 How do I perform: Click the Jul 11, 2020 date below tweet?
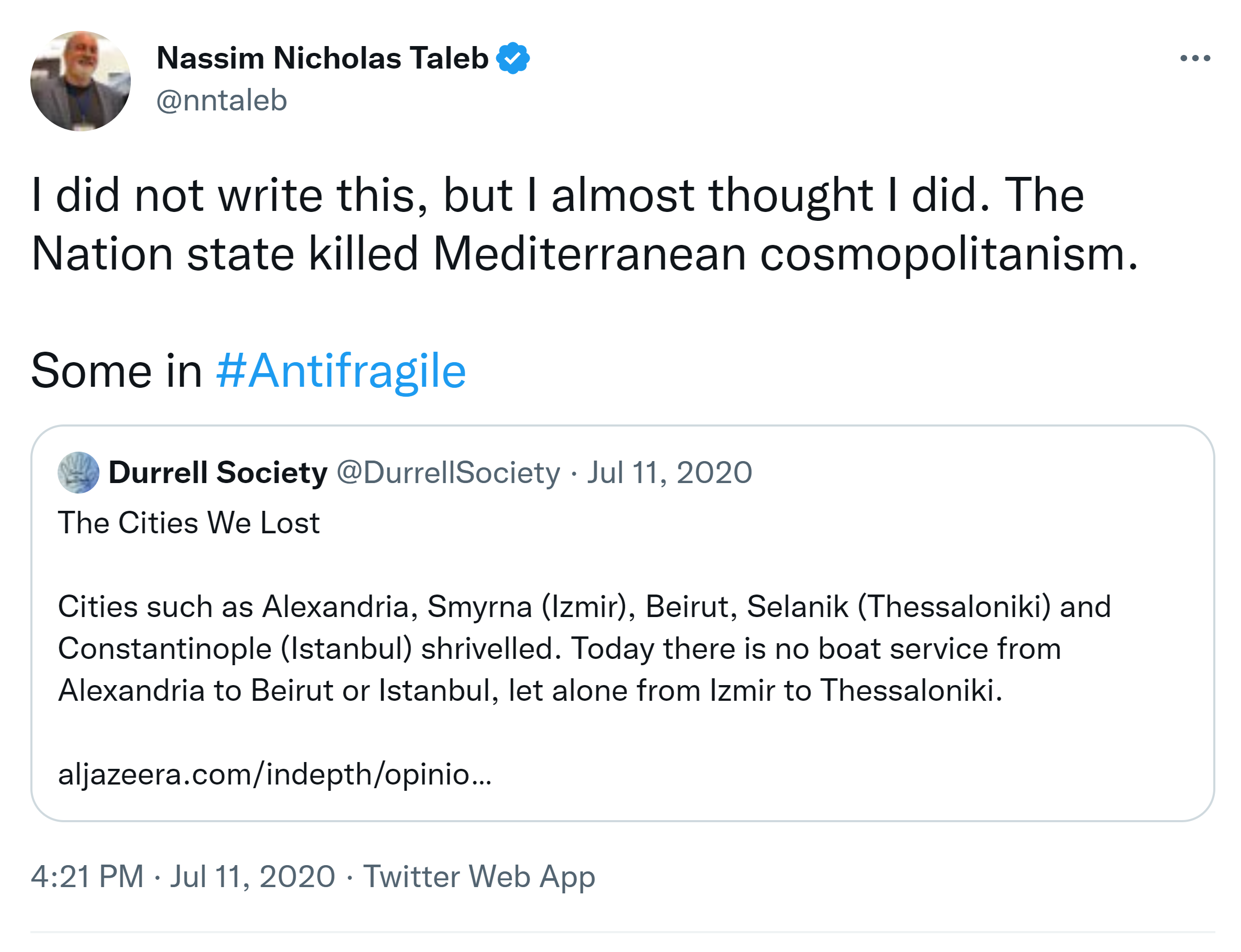[x=253, y=876]
